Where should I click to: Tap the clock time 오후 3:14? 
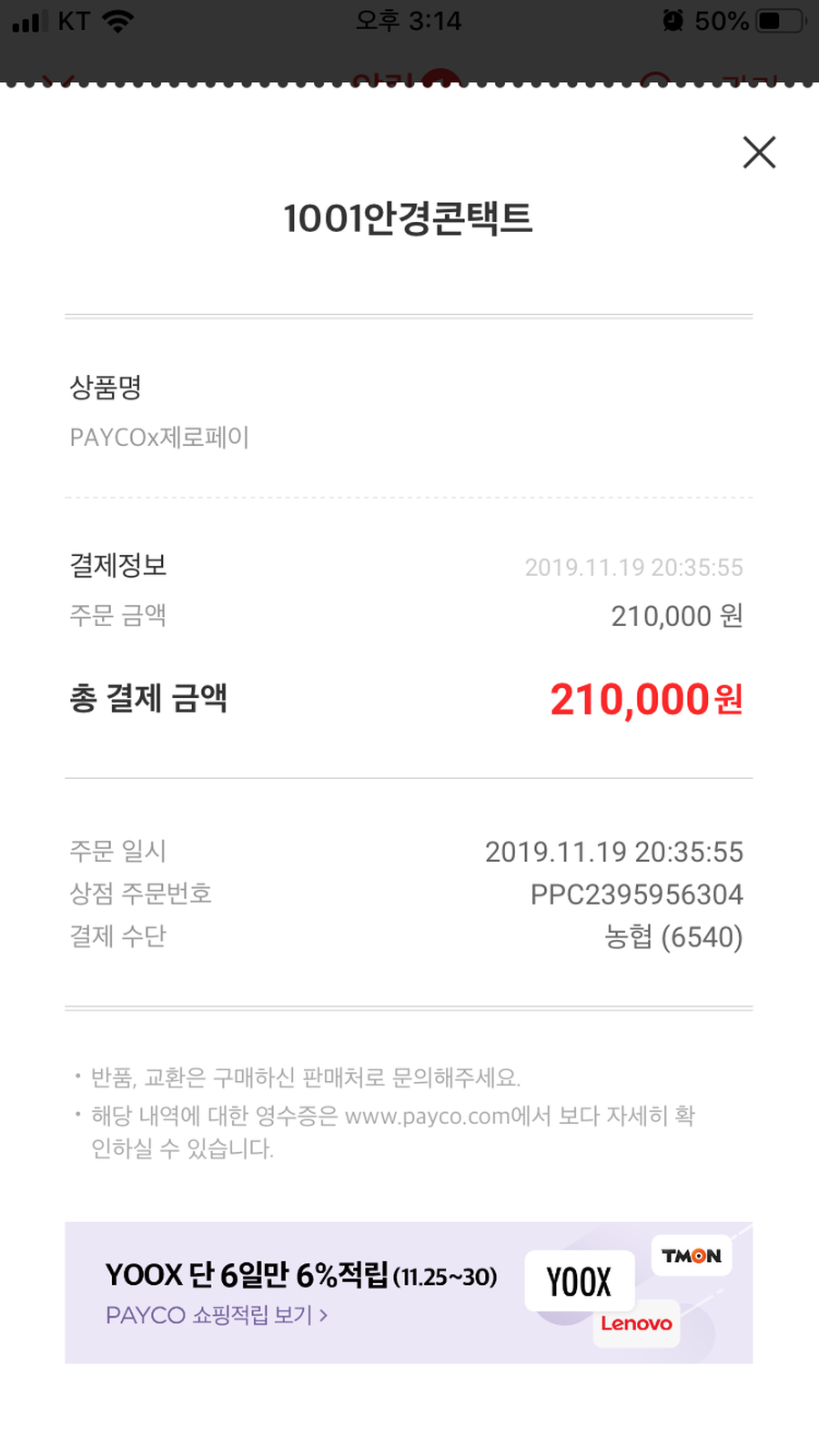pos(409,21)
